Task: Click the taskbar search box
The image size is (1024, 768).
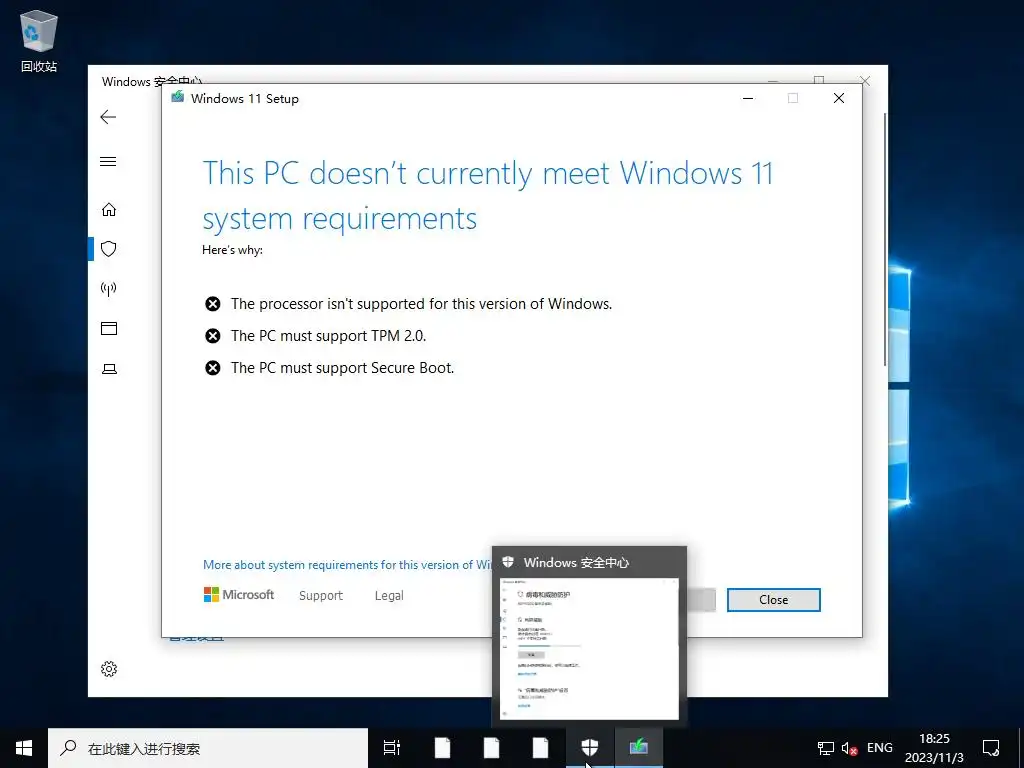Action: [208, 748]
